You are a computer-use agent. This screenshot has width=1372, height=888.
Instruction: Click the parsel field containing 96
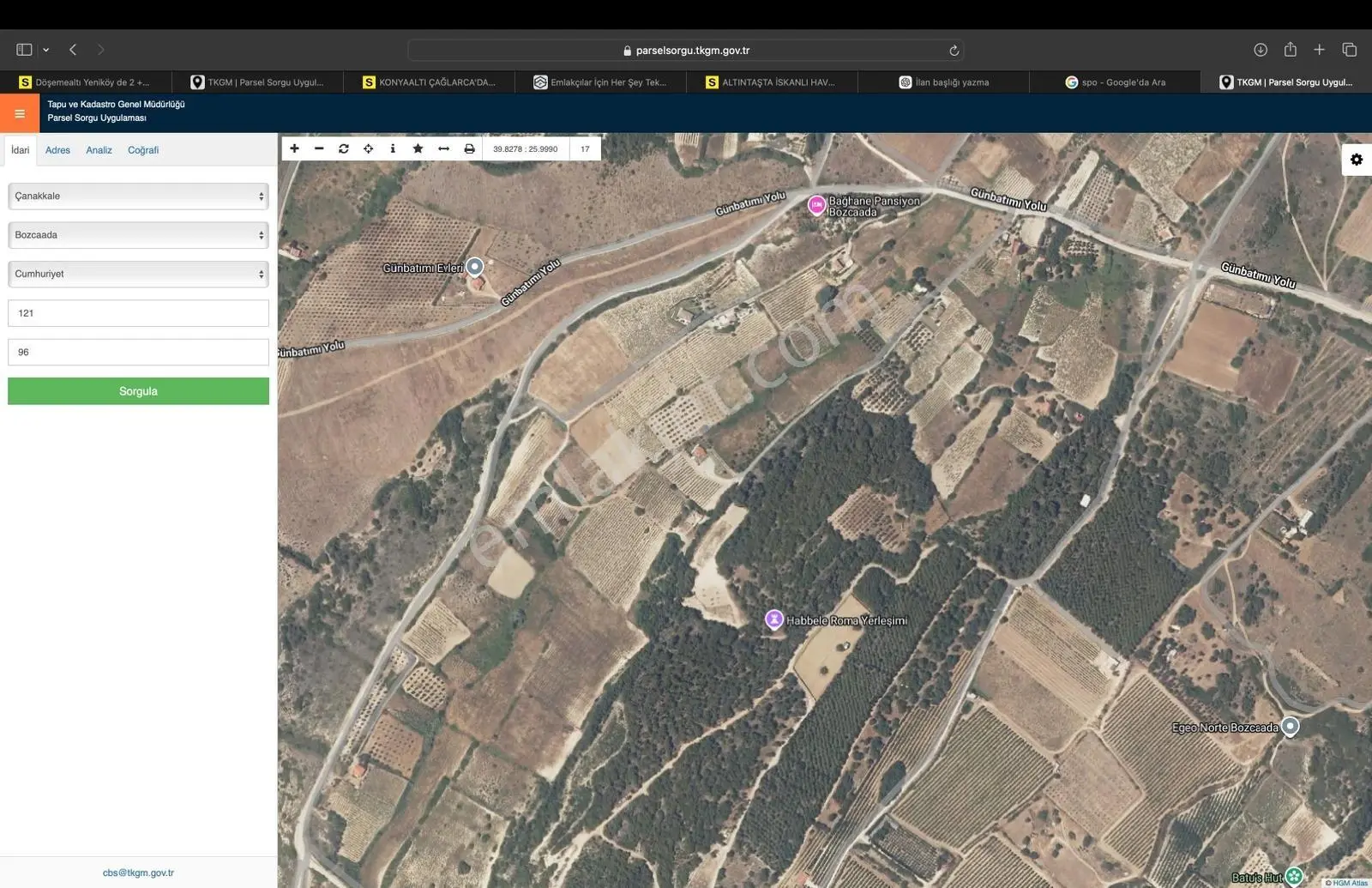coord(138,352)
